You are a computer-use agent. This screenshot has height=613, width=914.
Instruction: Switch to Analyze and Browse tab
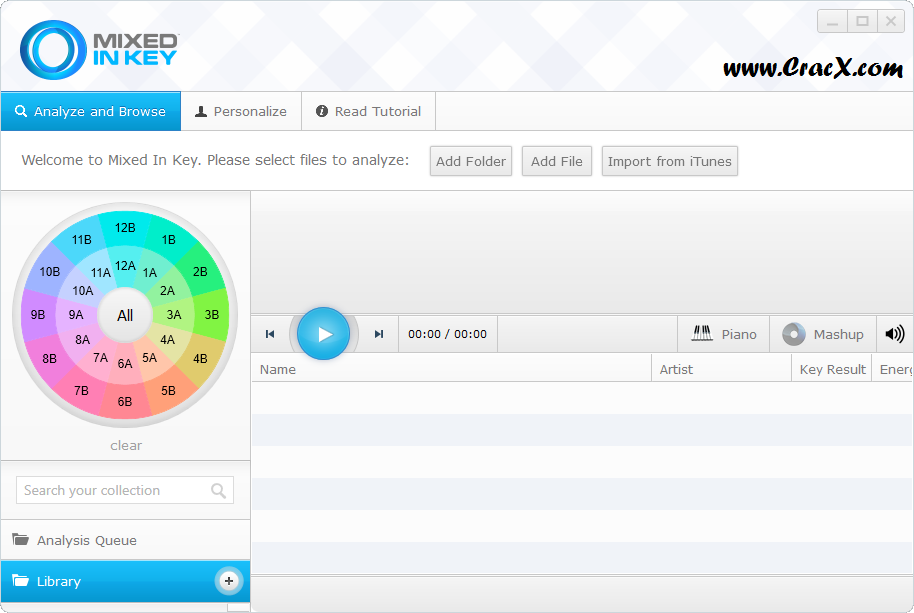pyautogui.click(x=91, y=111)
